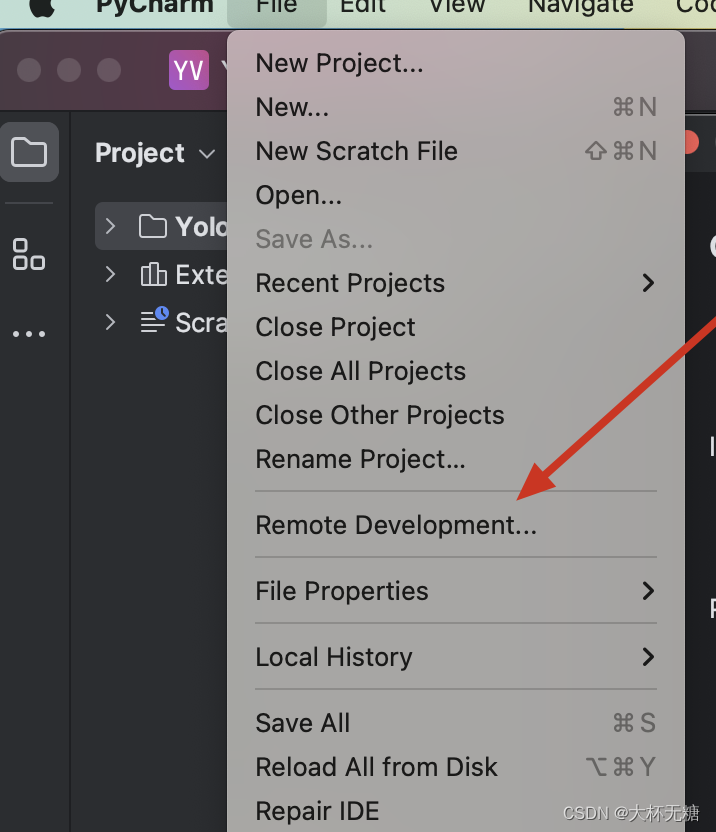Expand the Scratches and Consoles node
The width and height of the screenshot is (716, 832).
(111, 321)
